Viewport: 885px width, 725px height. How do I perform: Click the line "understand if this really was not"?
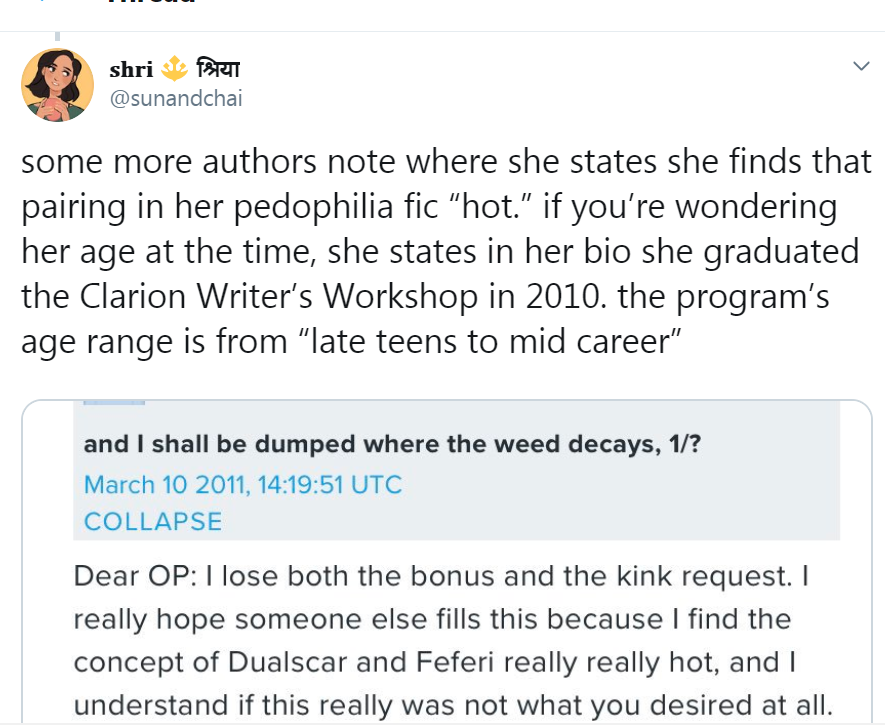pos(454,705)
